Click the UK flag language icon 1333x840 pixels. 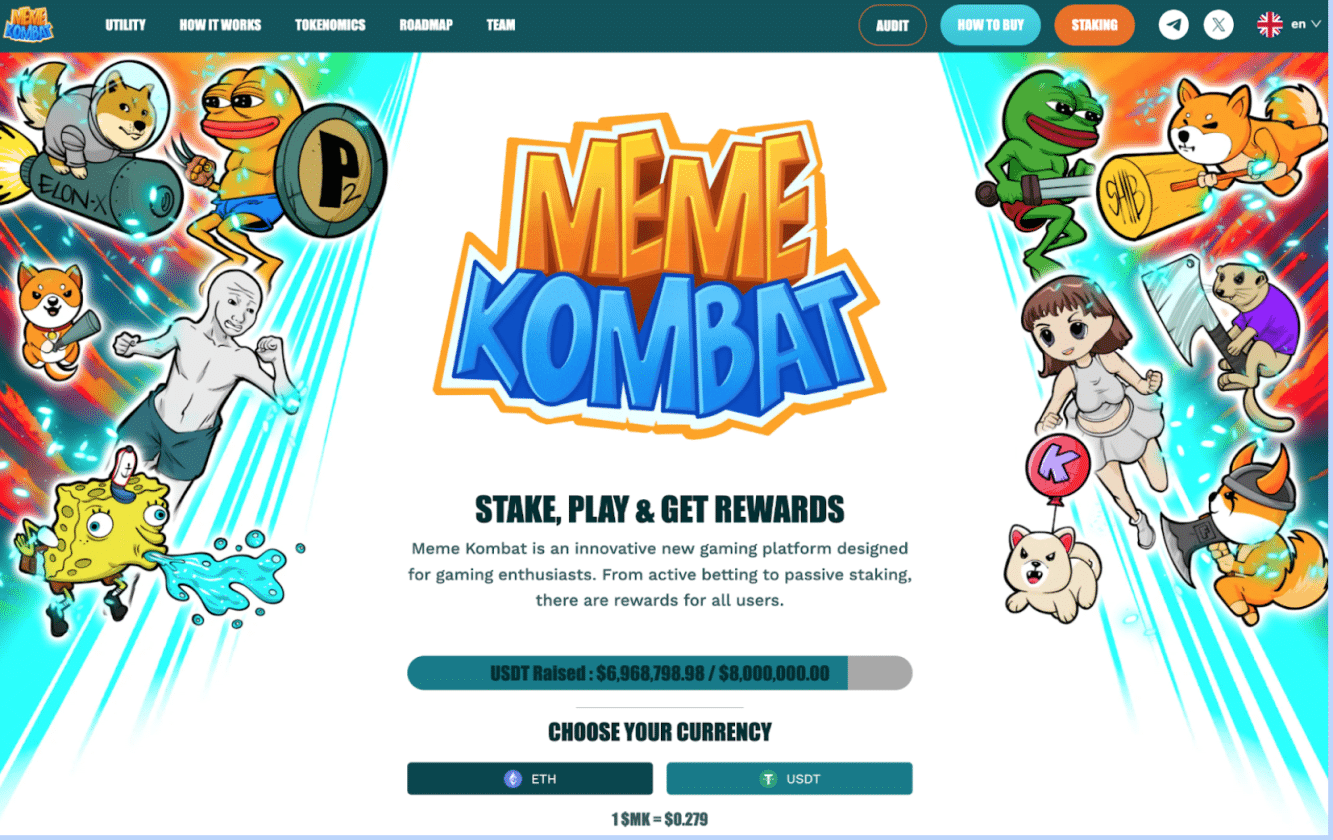(x=1270, y=25)
